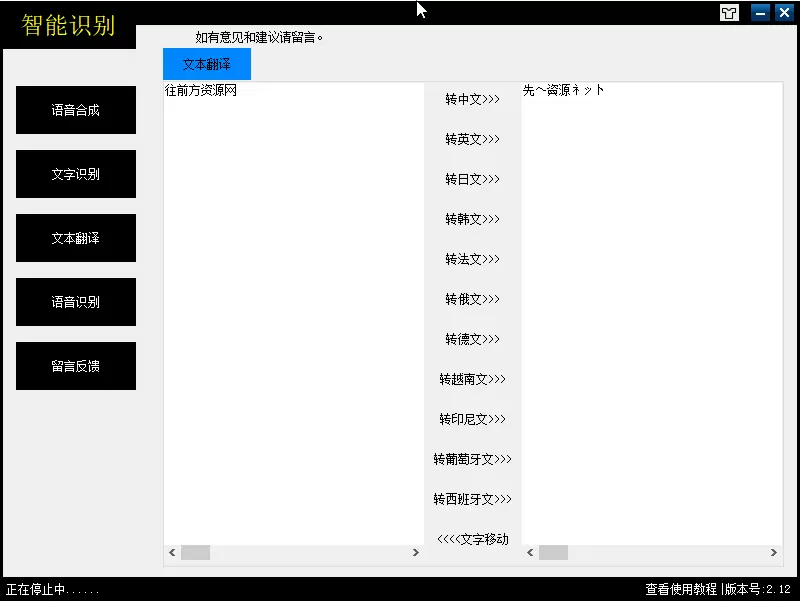Translate with 转日文>>>
This screenshot has height=601, width=800.
[x=472, y=179]
